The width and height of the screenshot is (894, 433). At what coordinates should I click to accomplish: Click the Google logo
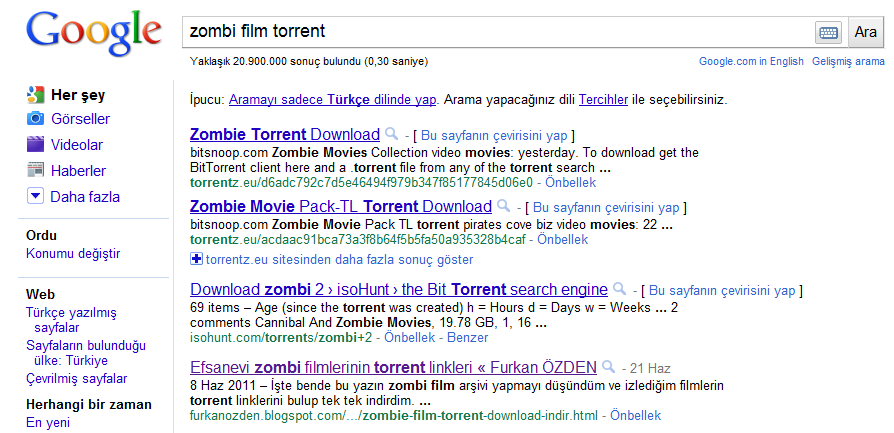[x=94, y=34]
